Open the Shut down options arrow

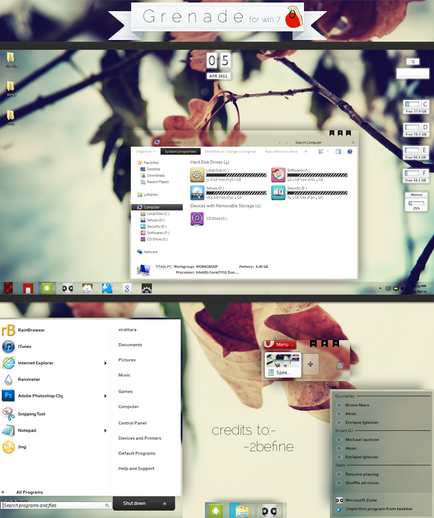click(165, 503)
